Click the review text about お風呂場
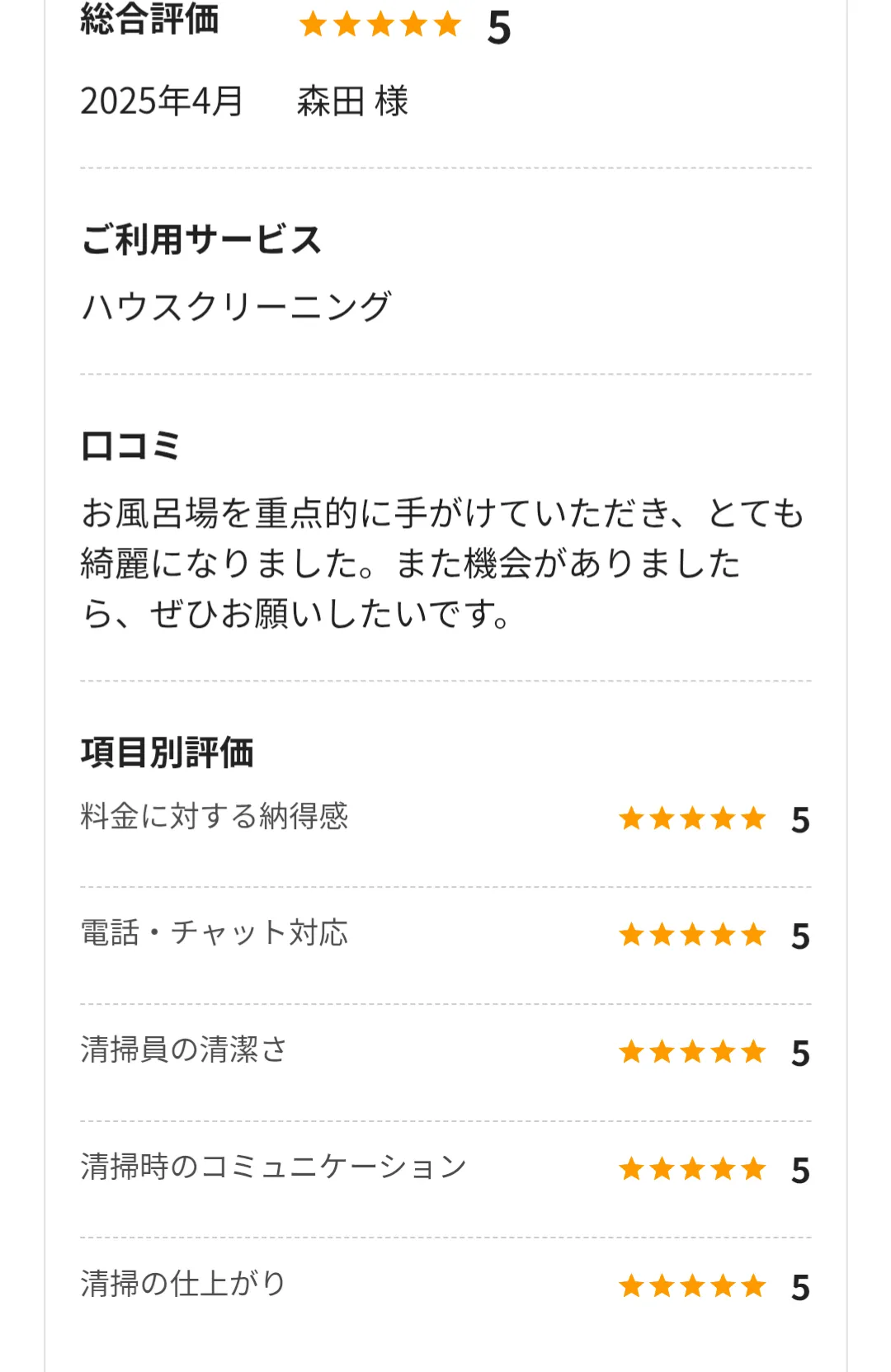The height and width of the screenshot is (1372, 891). click(442, 563)
